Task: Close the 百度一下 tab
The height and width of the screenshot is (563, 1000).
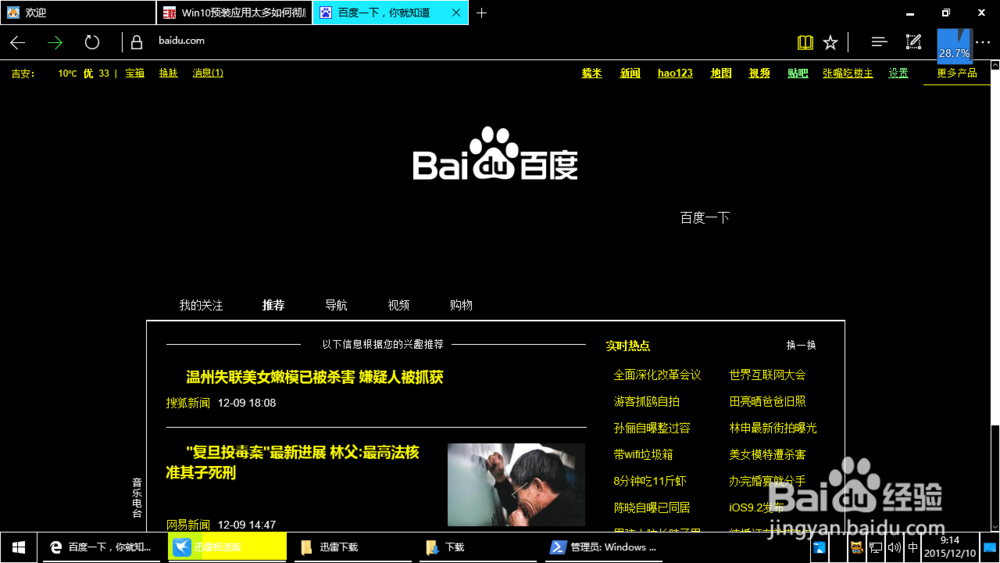Action: point(456,13)
